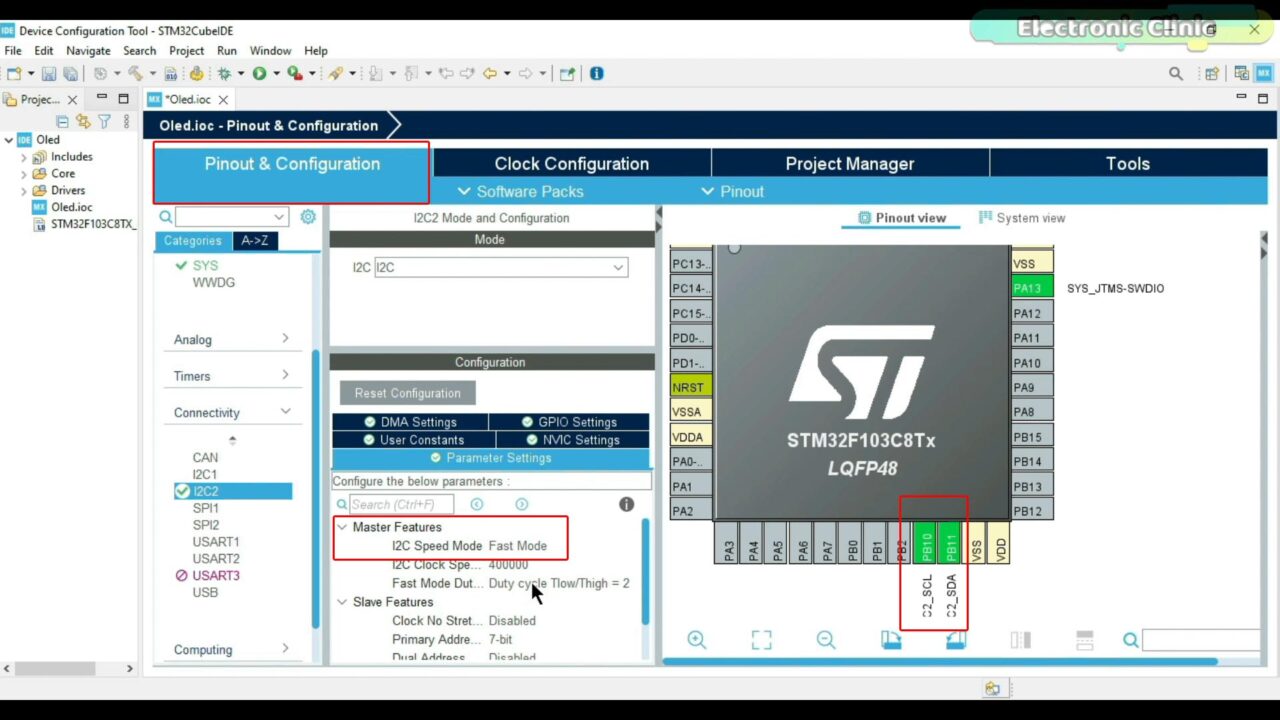Zoom out of the pinout view
Viewport: 1280px width, 720px height.
(825, 640)
